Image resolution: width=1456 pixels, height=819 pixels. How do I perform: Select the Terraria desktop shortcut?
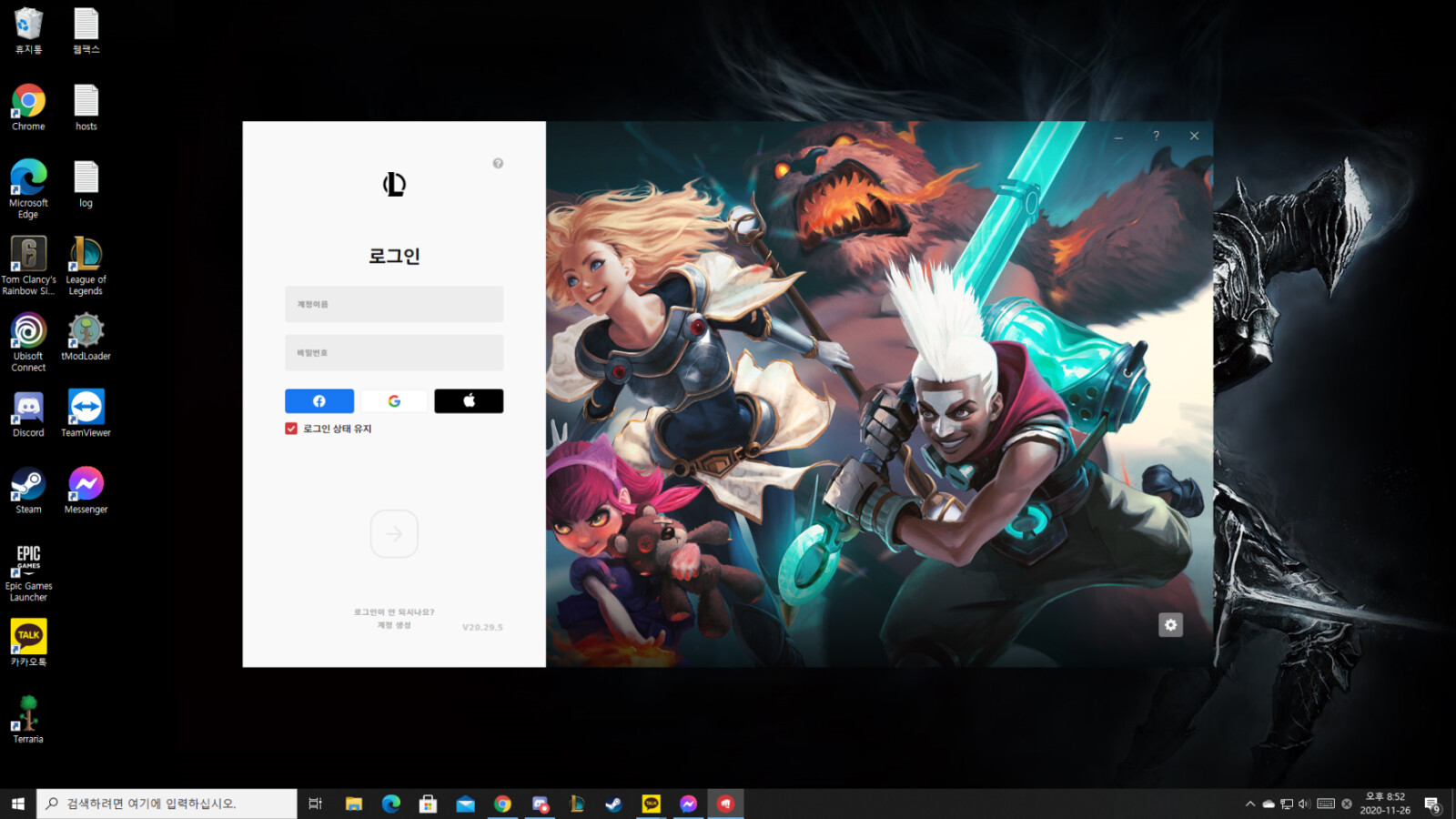point(28,720)
